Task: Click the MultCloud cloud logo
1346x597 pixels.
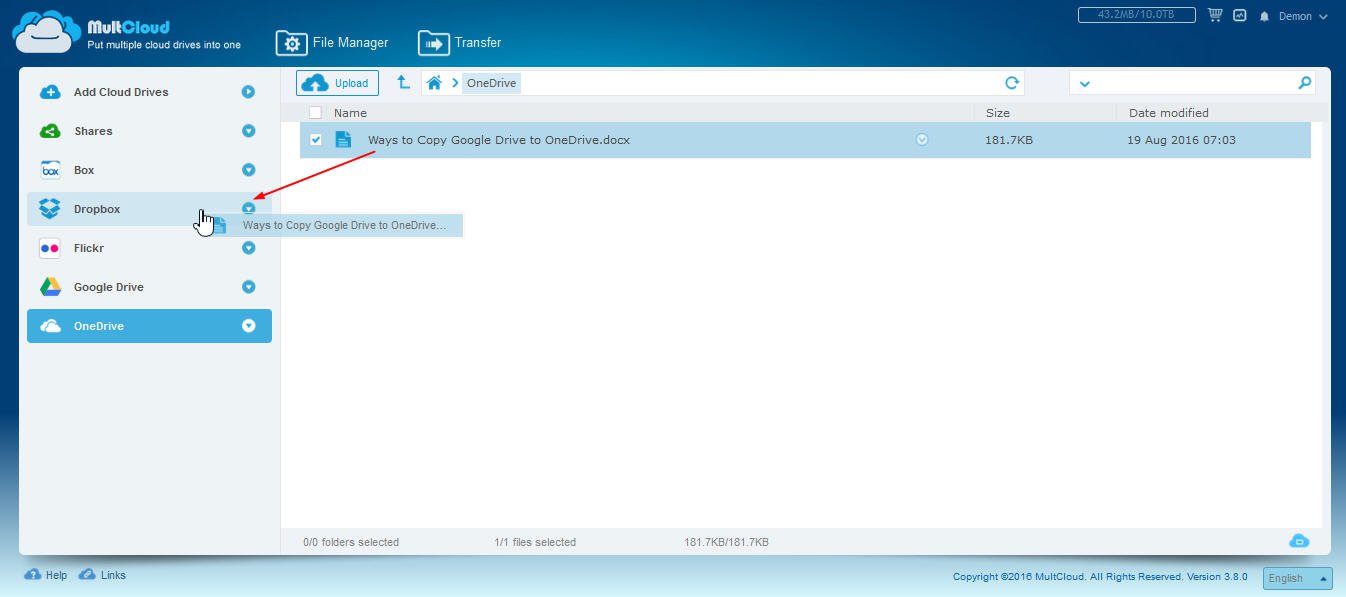Action: pyautogui.click(x=46, y=32)
